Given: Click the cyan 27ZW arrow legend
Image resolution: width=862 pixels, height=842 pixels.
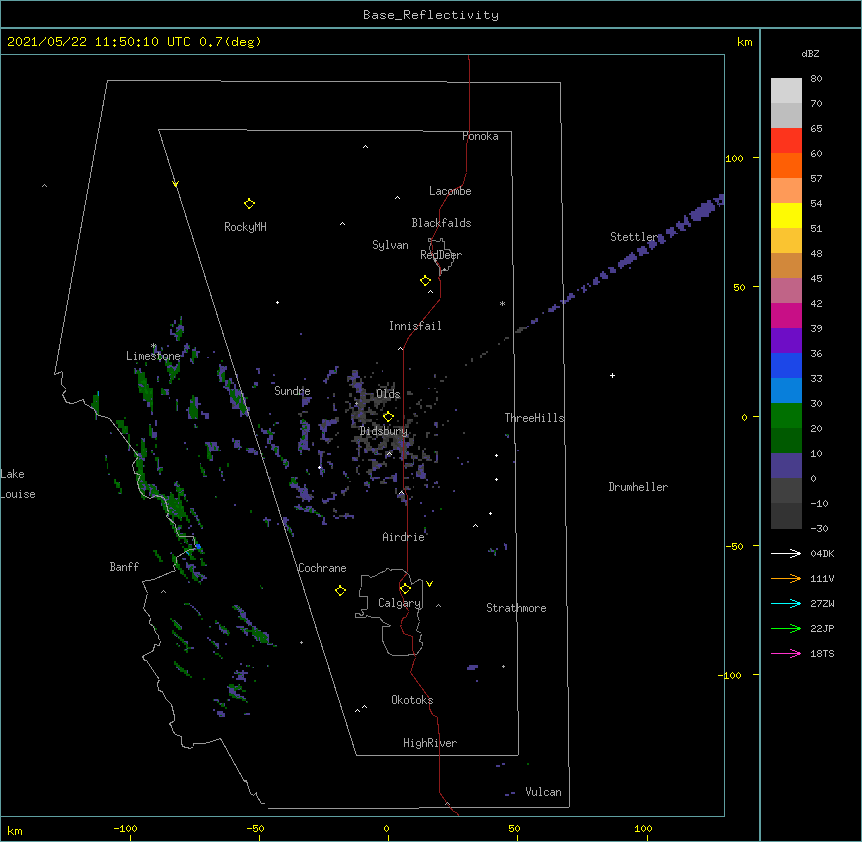Looking at the screenshot, I should click(x=786, y=603).
